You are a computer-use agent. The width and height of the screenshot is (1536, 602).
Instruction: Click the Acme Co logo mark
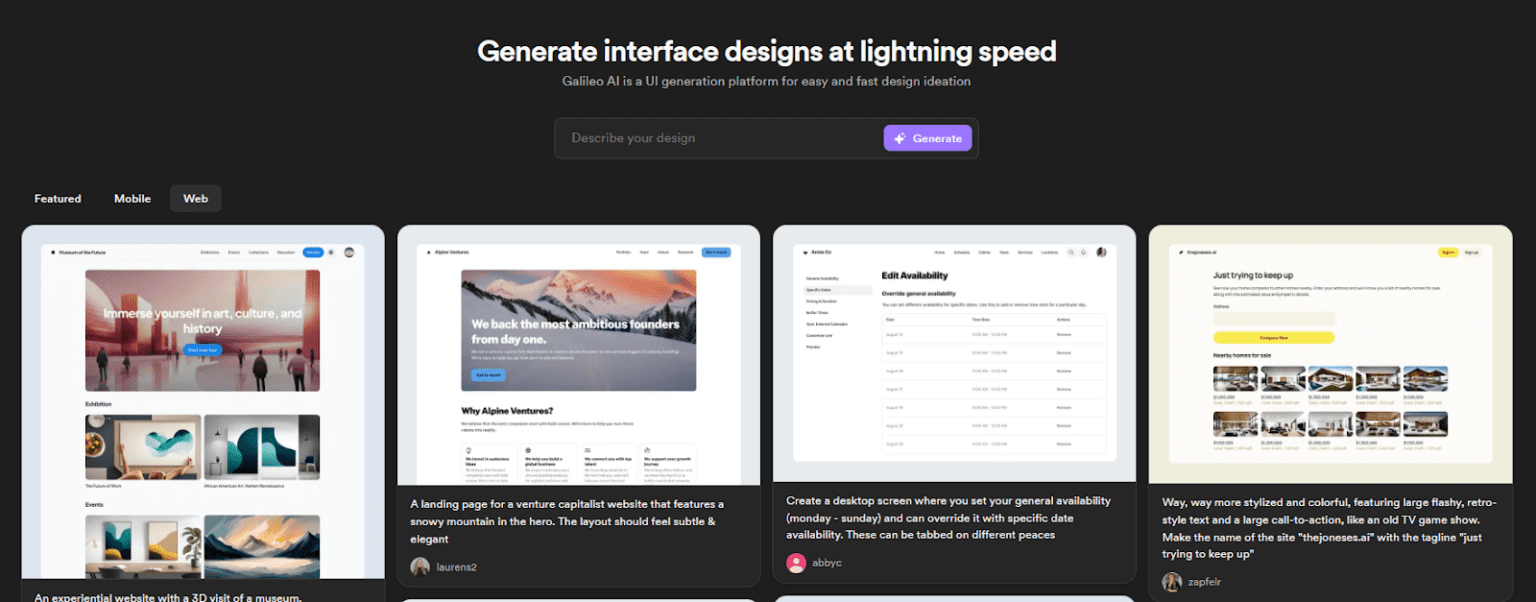click(804, 252)
